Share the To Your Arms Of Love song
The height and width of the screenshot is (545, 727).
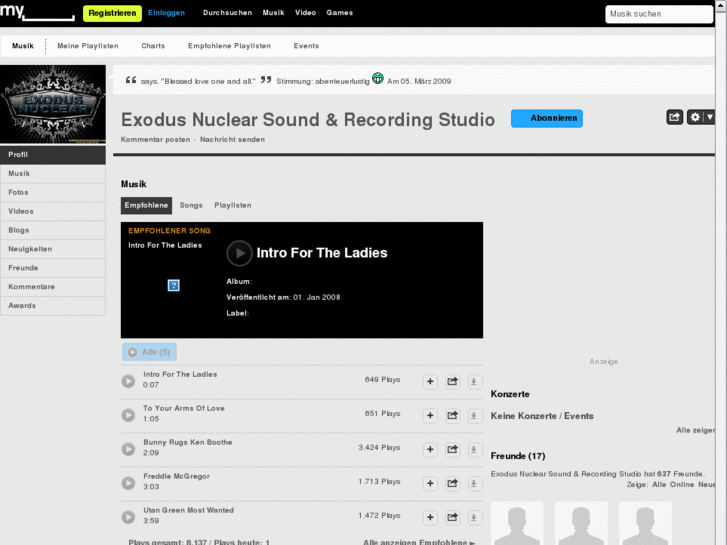452,415
